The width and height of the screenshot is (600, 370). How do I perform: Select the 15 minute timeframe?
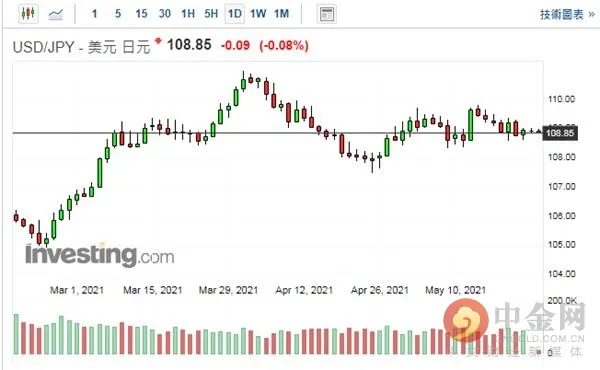pos(141,14)
